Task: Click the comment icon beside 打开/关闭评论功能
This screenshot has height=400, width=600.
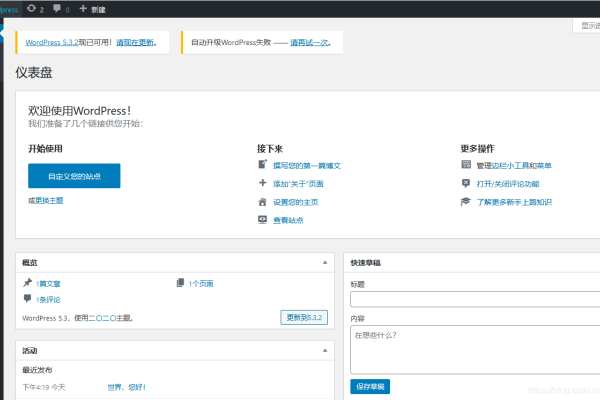Action: point(466,183)
